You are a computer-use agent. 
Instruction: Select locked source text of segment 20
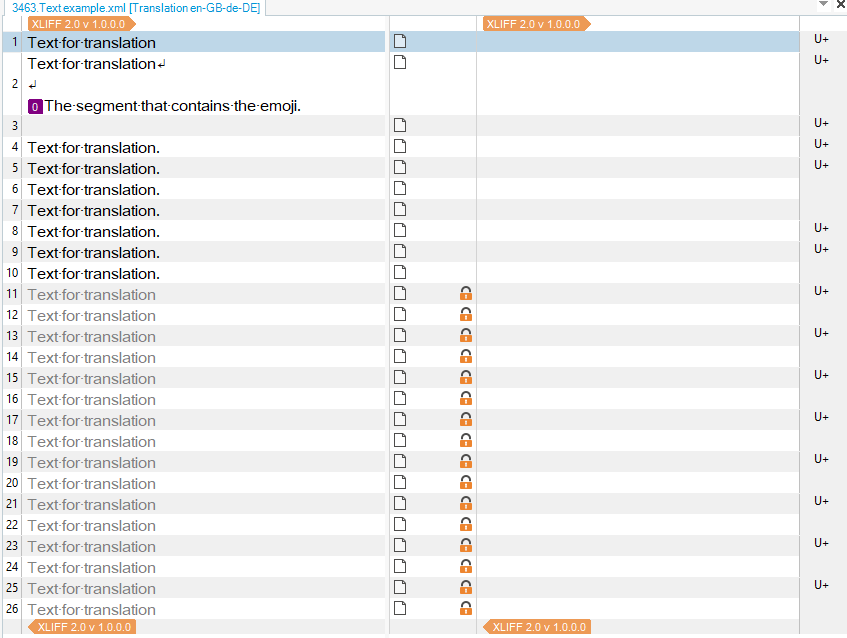pos(92,484)
